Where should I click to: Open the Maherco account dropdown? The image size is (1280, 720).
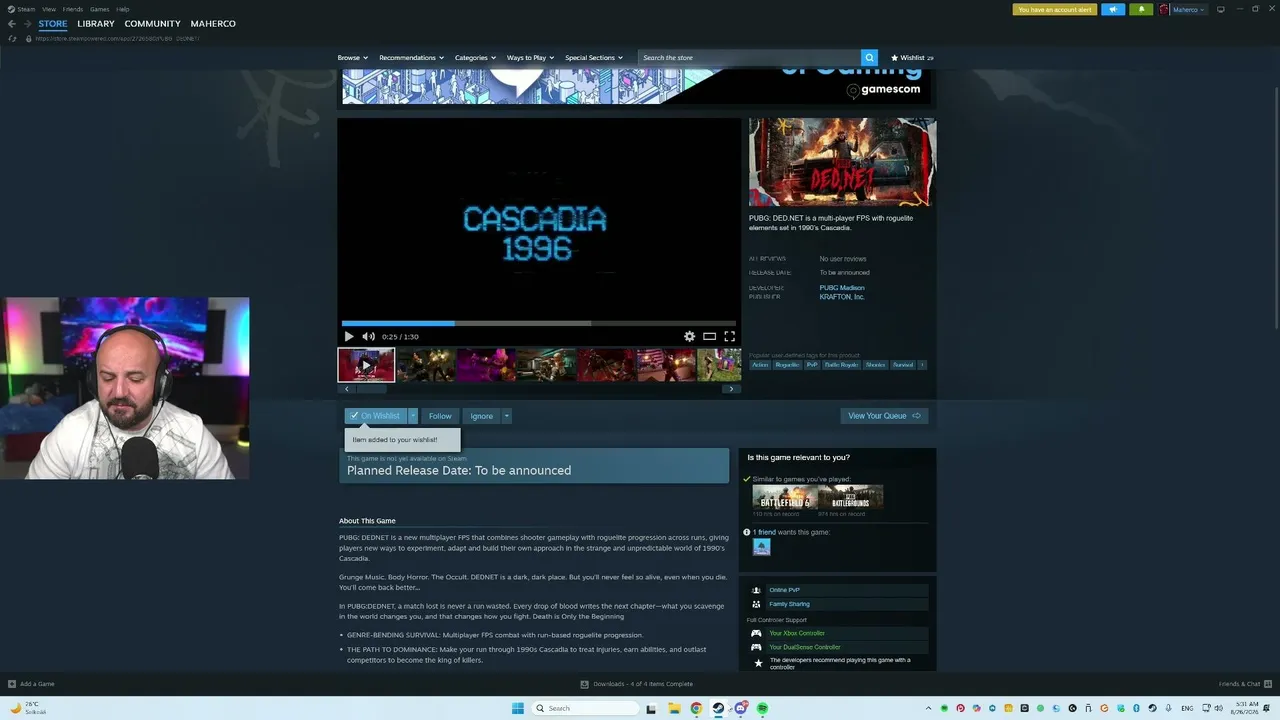click(1189, 10)
